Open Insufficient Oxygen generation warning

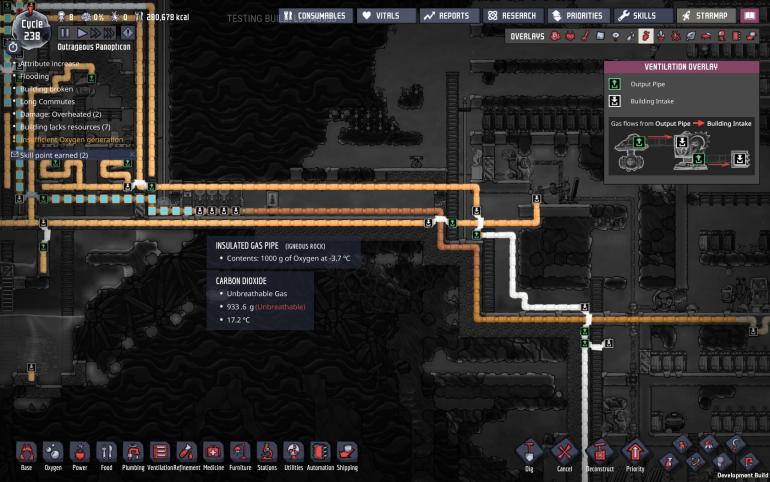click(72, 140)
